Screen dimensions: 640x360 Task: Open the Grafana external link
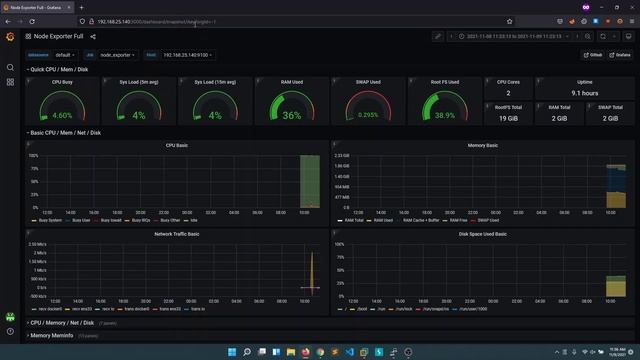click(x=620, y=55)
